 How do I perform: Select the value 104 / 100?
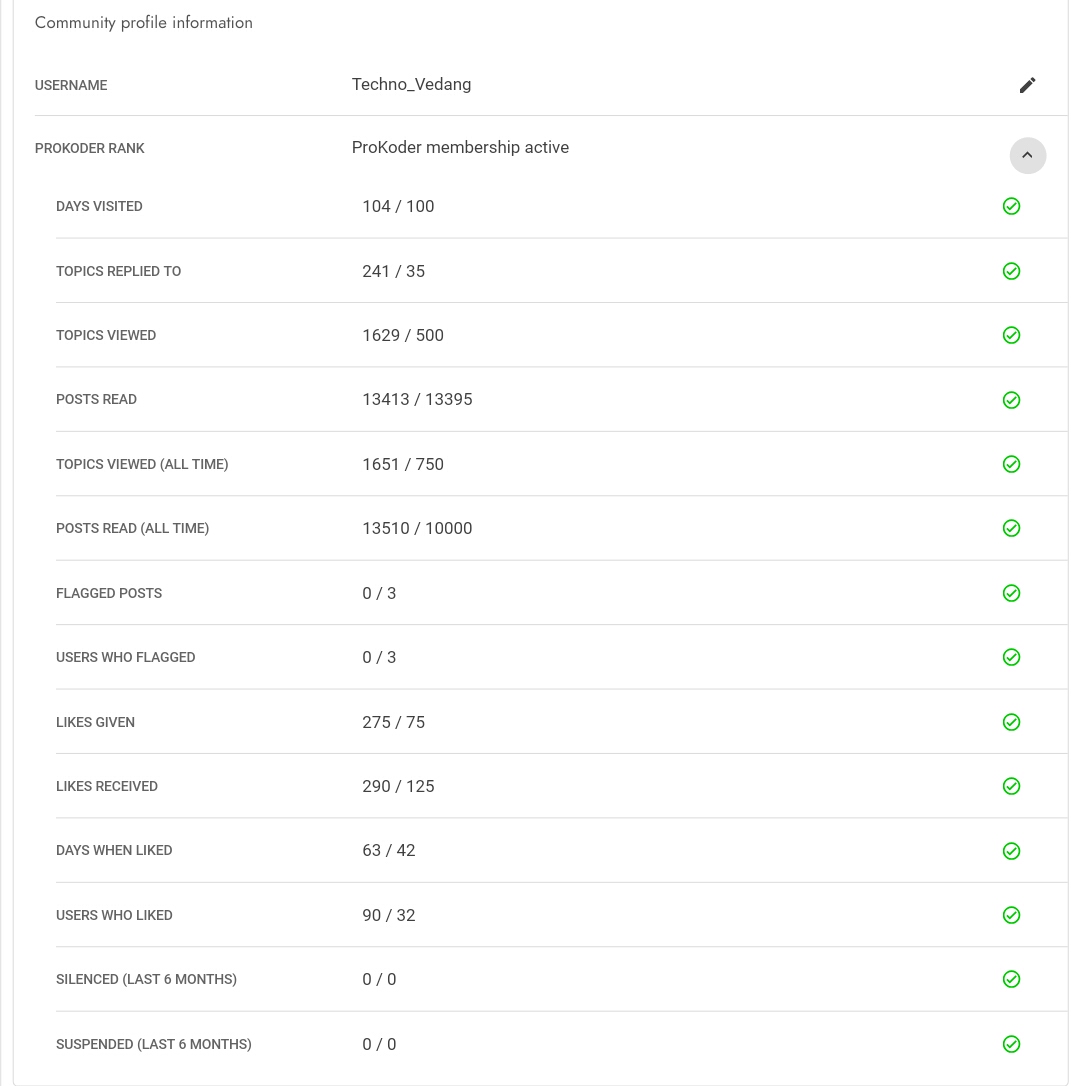(x=398, y=206)
